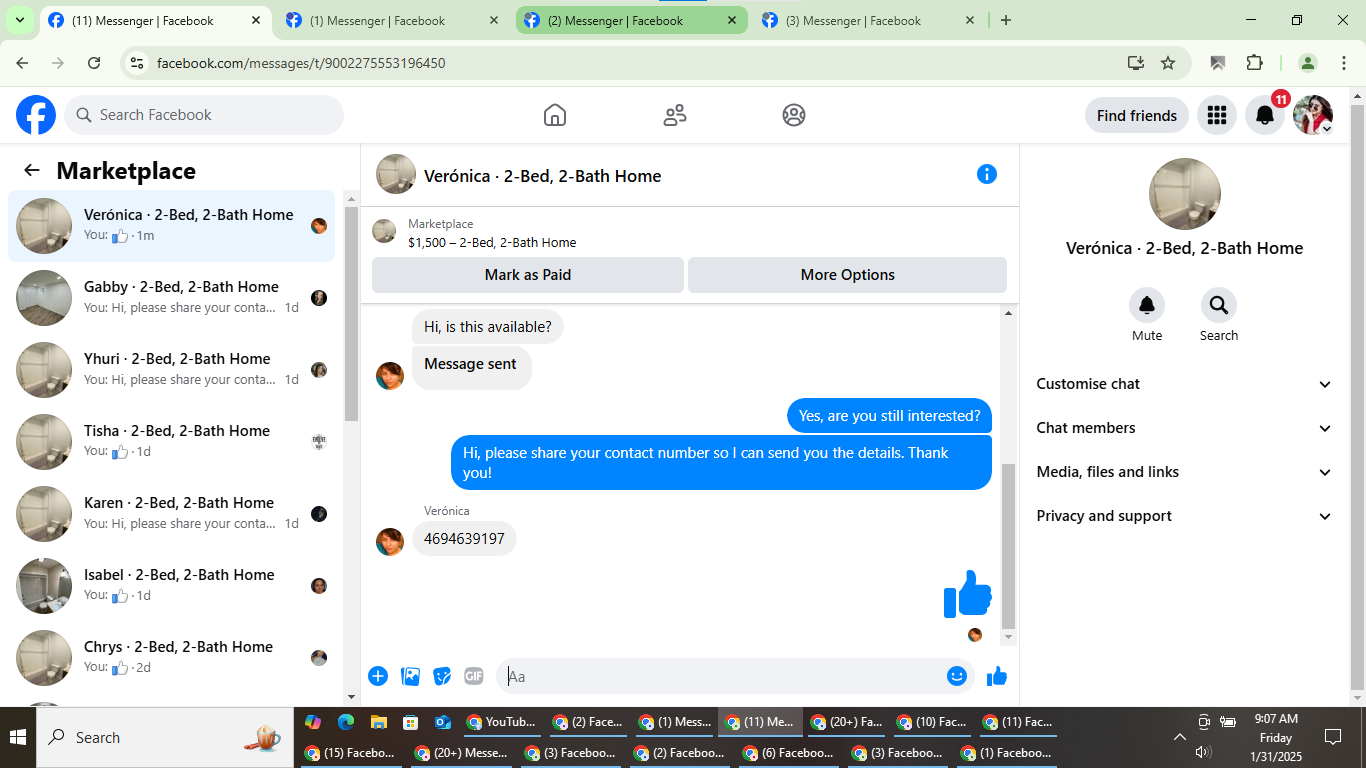The image size is (1366, 768).
Task: Click the chat messages scrollbar
Action: [x=1008, y=546]
